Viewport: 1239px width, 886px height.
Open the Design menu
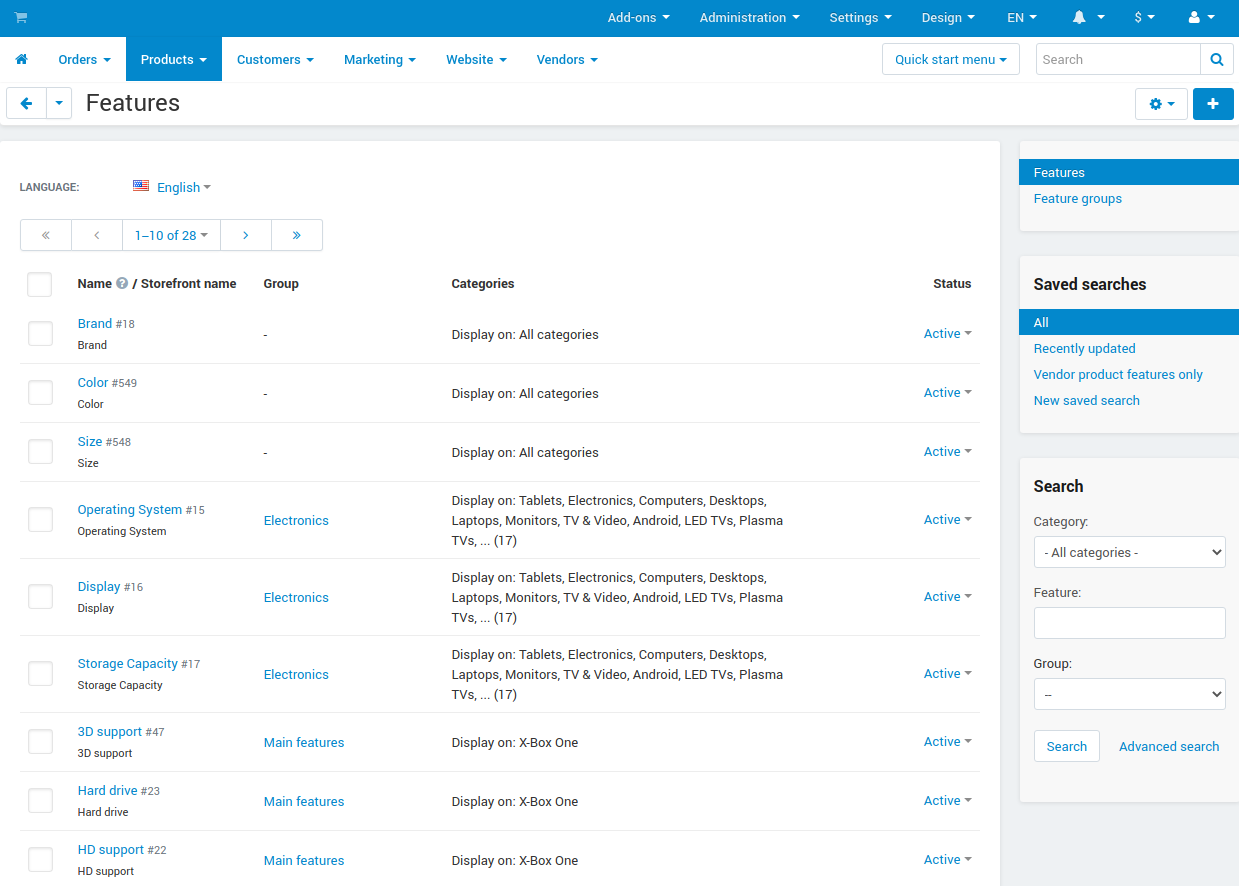pyautogui.click(x=949, y=18)
